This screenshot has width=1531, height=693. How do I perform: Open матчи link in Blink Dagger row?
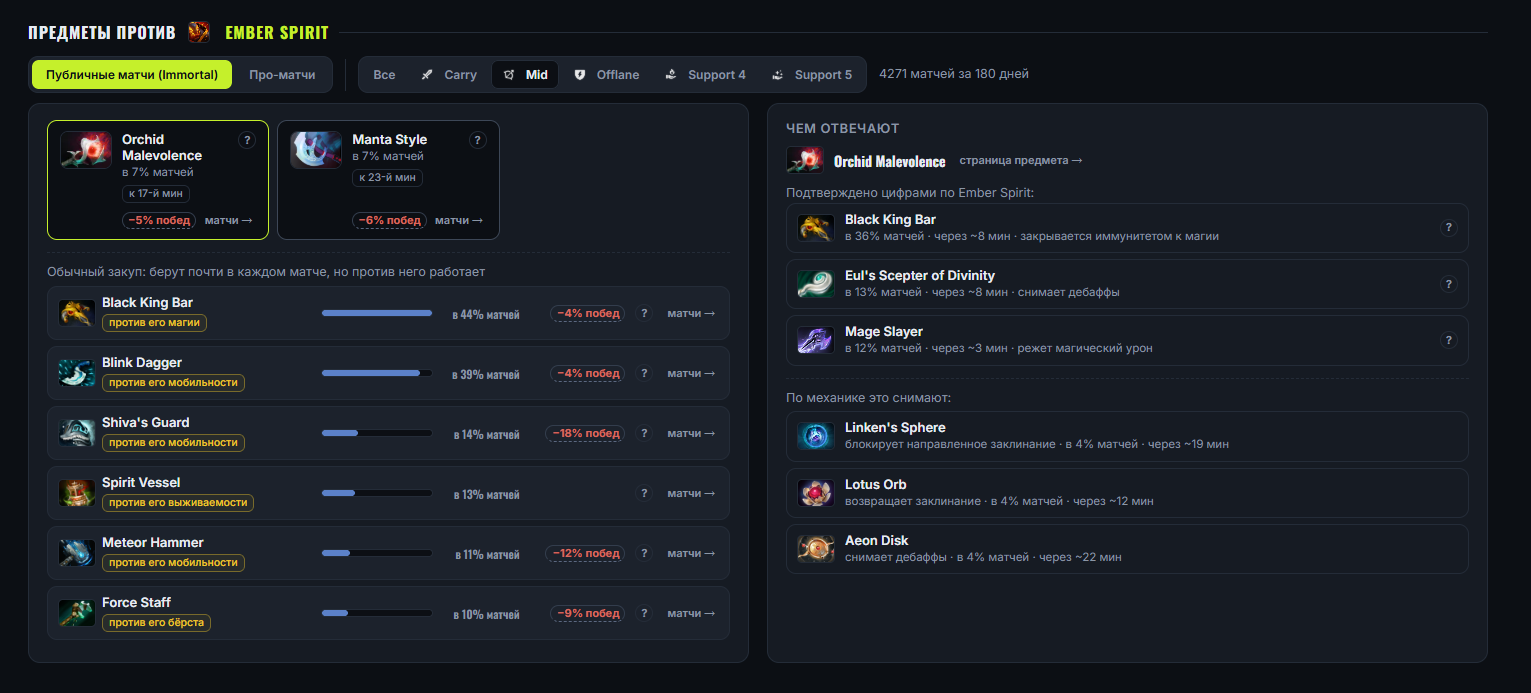click(x=692, y=373)
